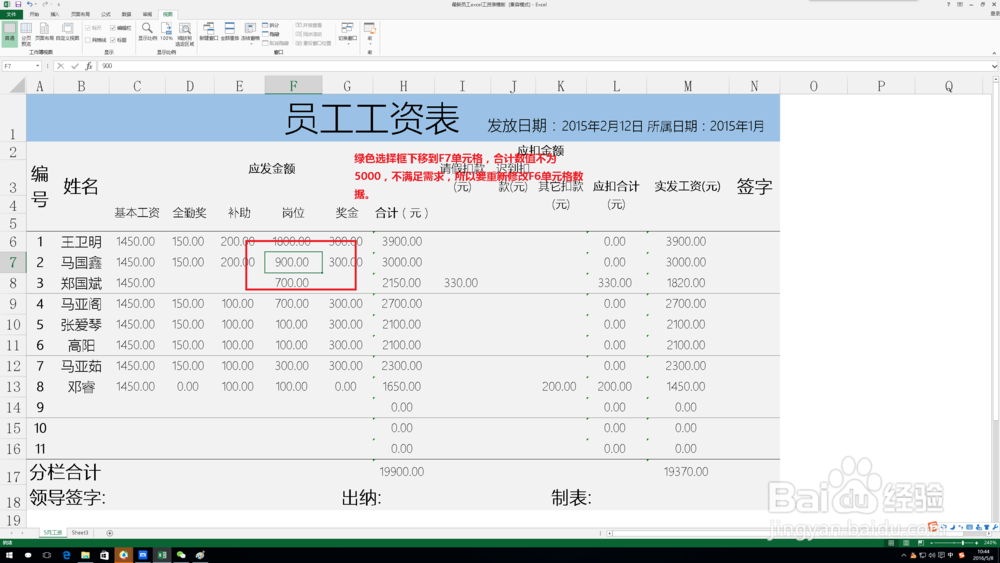Open the Review (审阅) ribbon tab
1000x563 pixels.
(x=147, y=14)
